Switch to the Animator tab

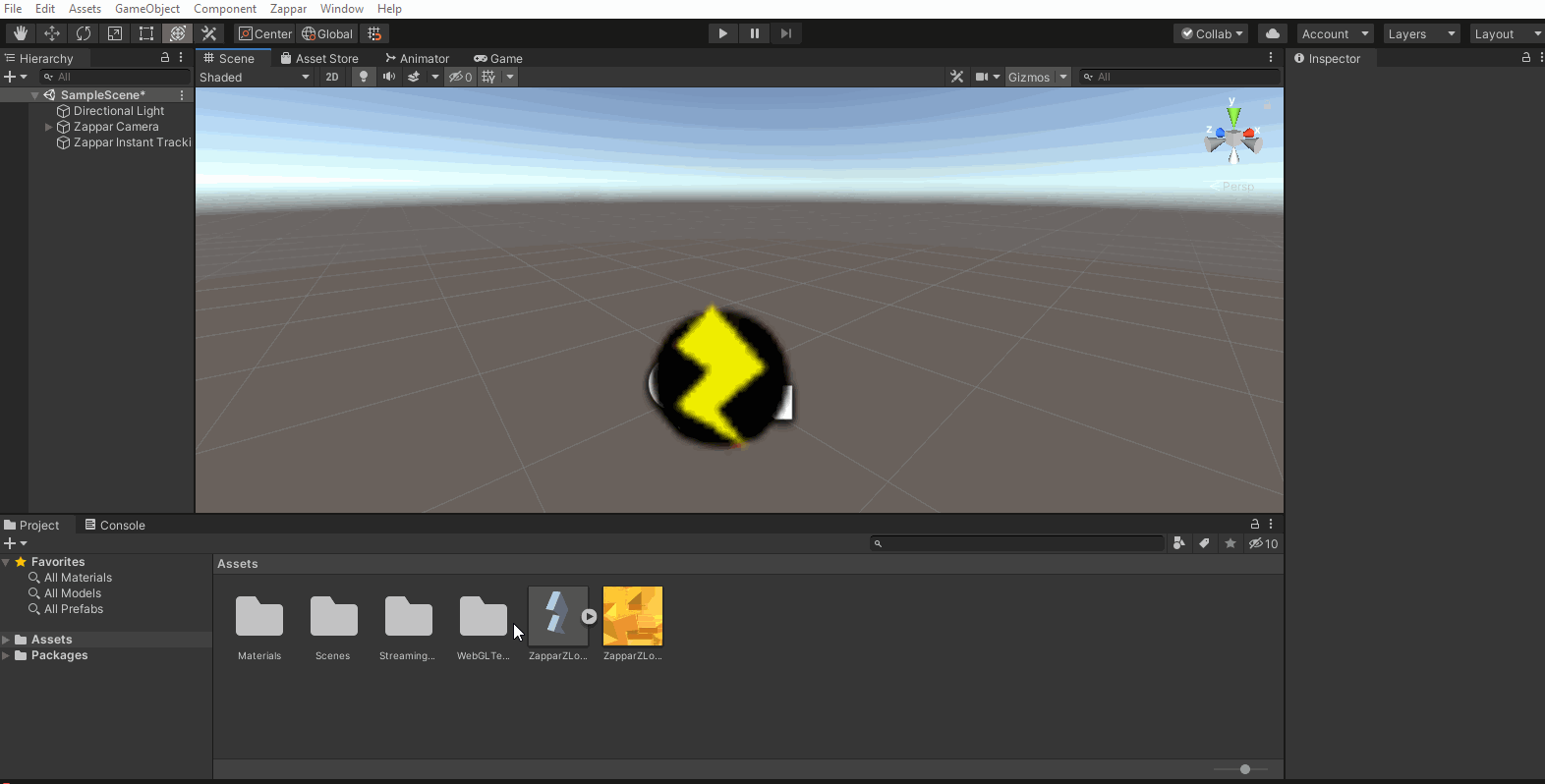[x=418, y=58]
